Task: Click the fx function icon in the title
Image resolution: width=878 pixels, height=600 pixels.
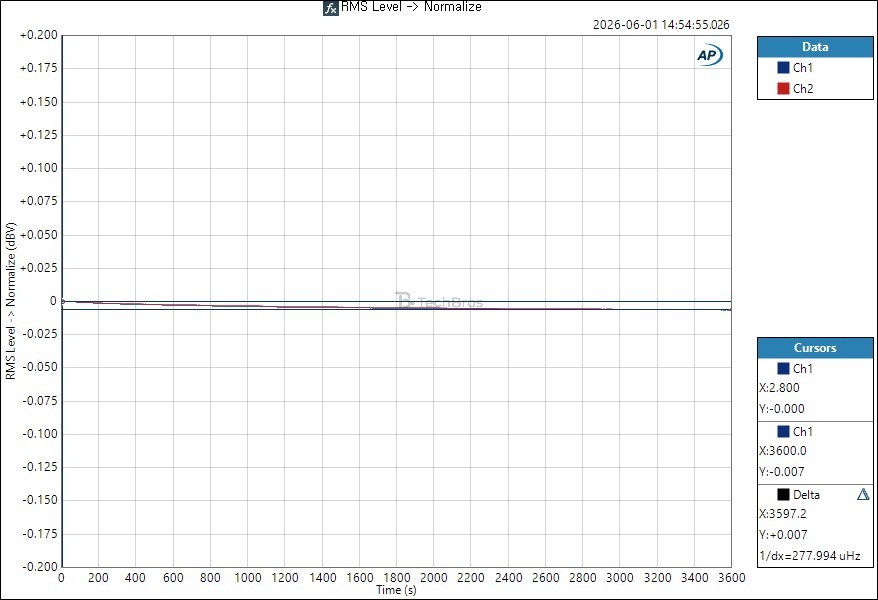Action: point(330,8)
